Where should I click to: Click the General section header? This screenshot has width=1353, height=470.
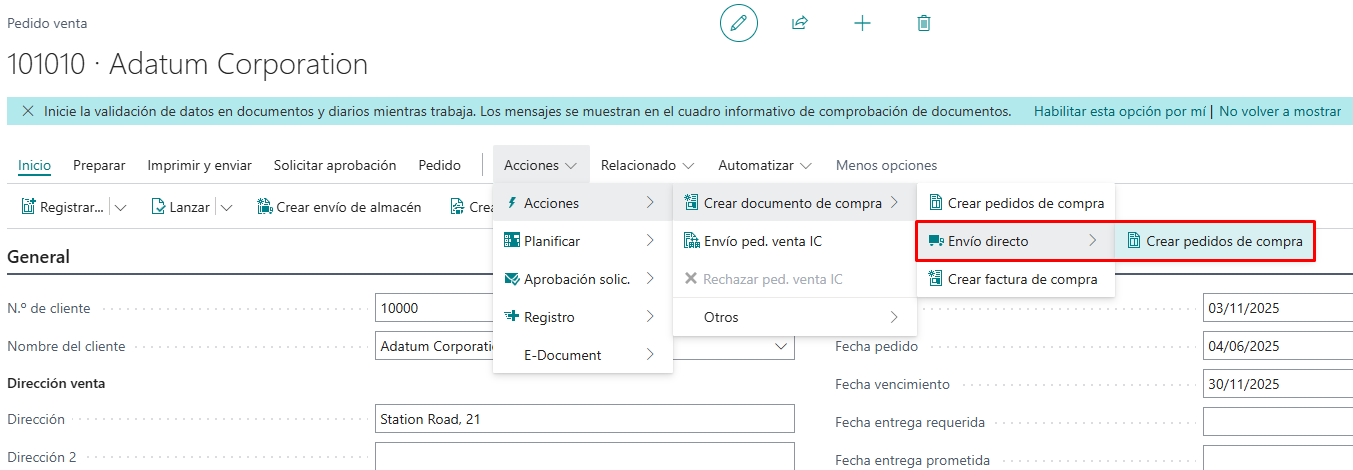click(38, 257)
